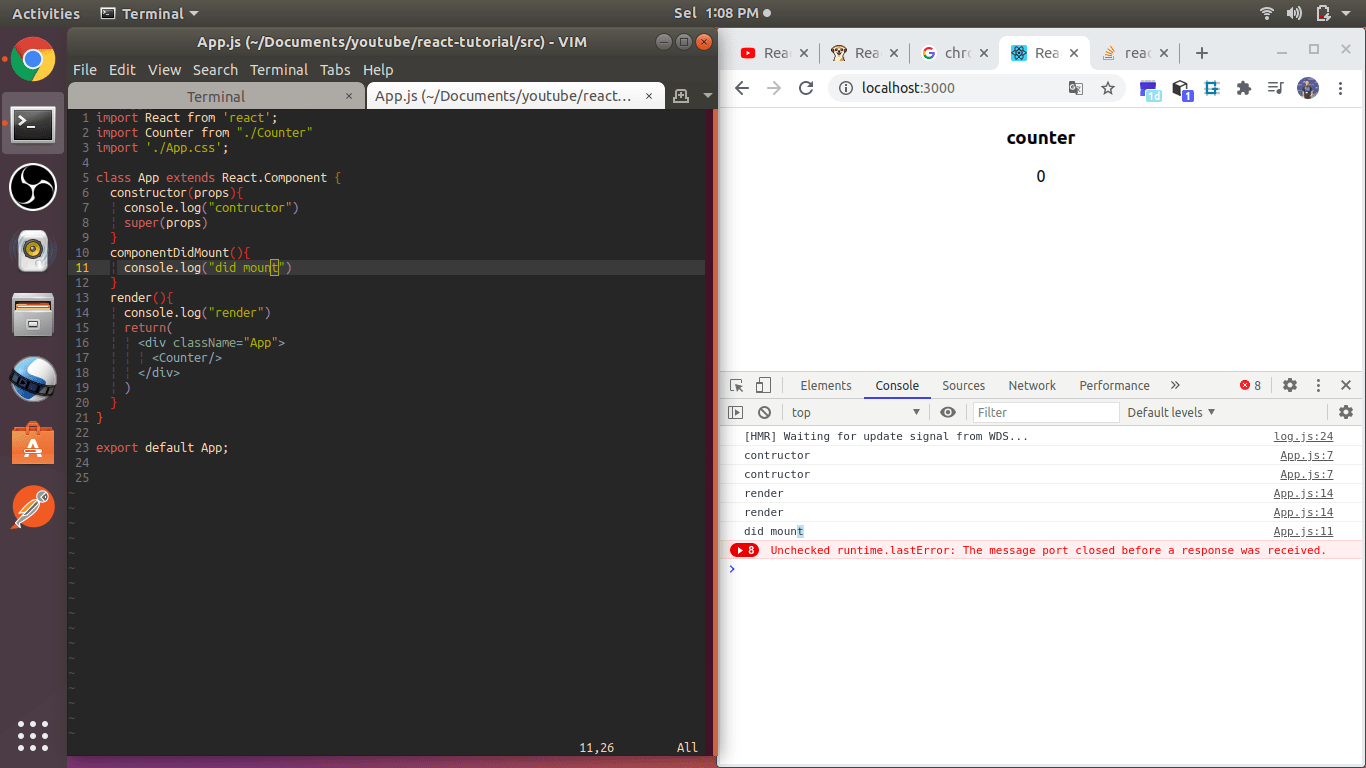Expand more DevTools panels via the chevron
Screen dimensions: 1366x768
(x=1175, y=385)
